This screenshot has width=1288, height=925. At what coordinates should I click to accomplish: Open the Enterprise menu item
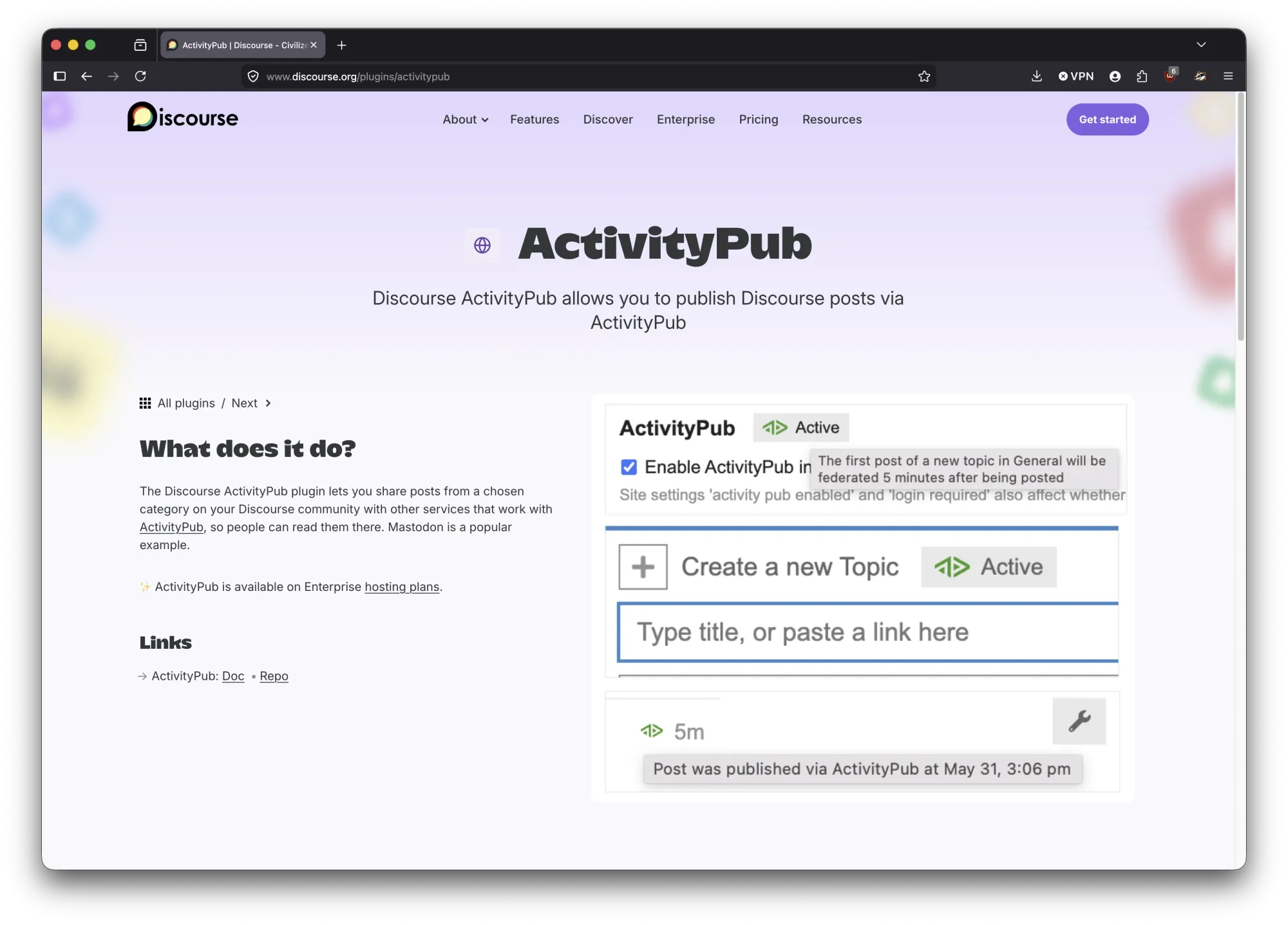click(x=686, y=119)
